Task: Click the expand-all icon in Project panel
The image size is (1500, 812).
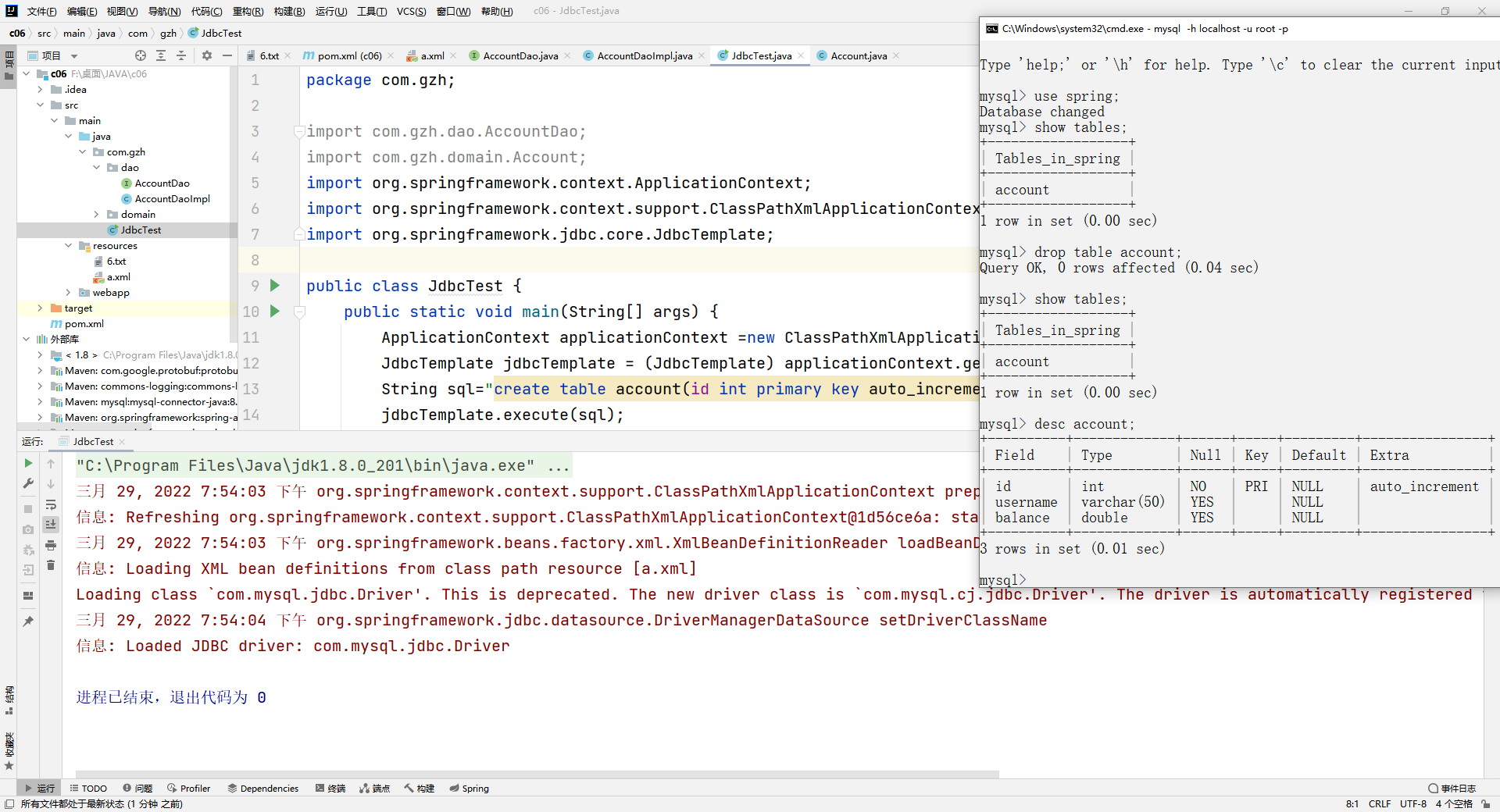Action: tap(161, 55)
